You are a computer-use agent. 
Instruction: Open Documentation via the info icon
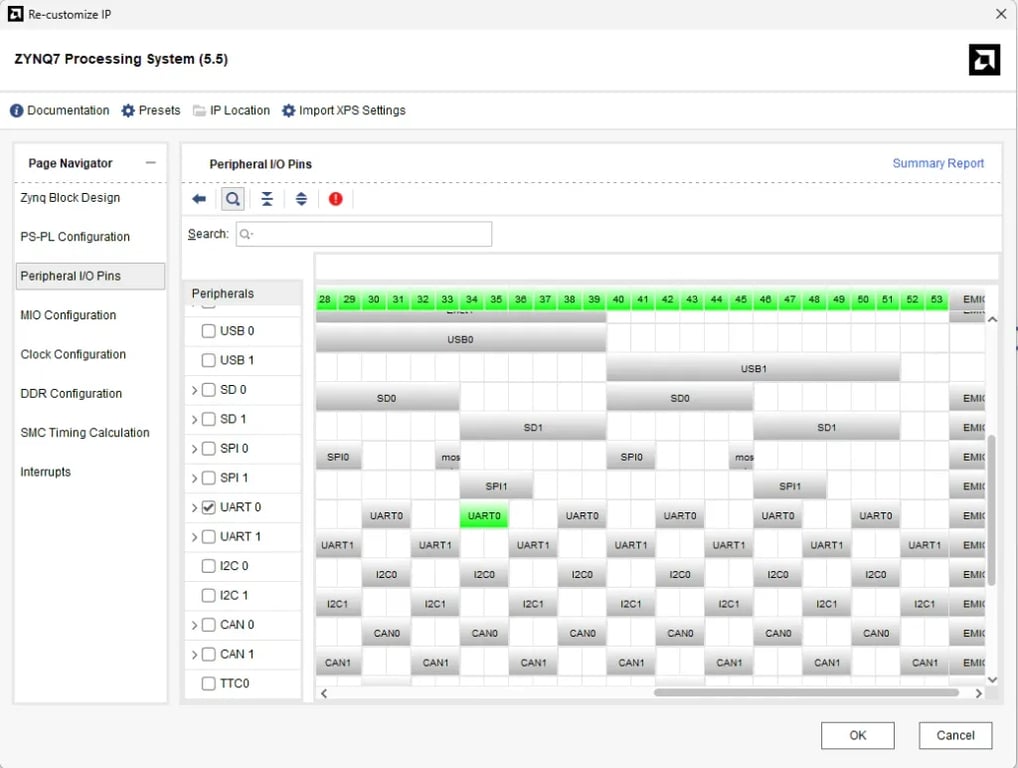point(16,111)
